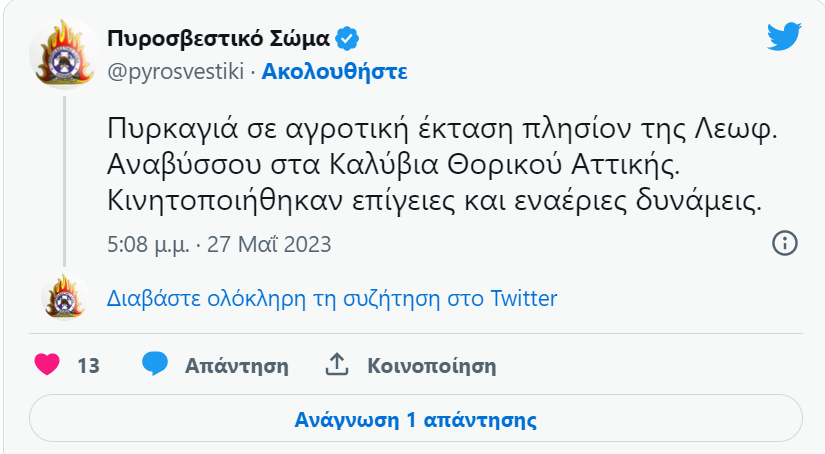The image size is (825, 454).
Task: Click the share upload arrow icon
Action: (337, 365)
